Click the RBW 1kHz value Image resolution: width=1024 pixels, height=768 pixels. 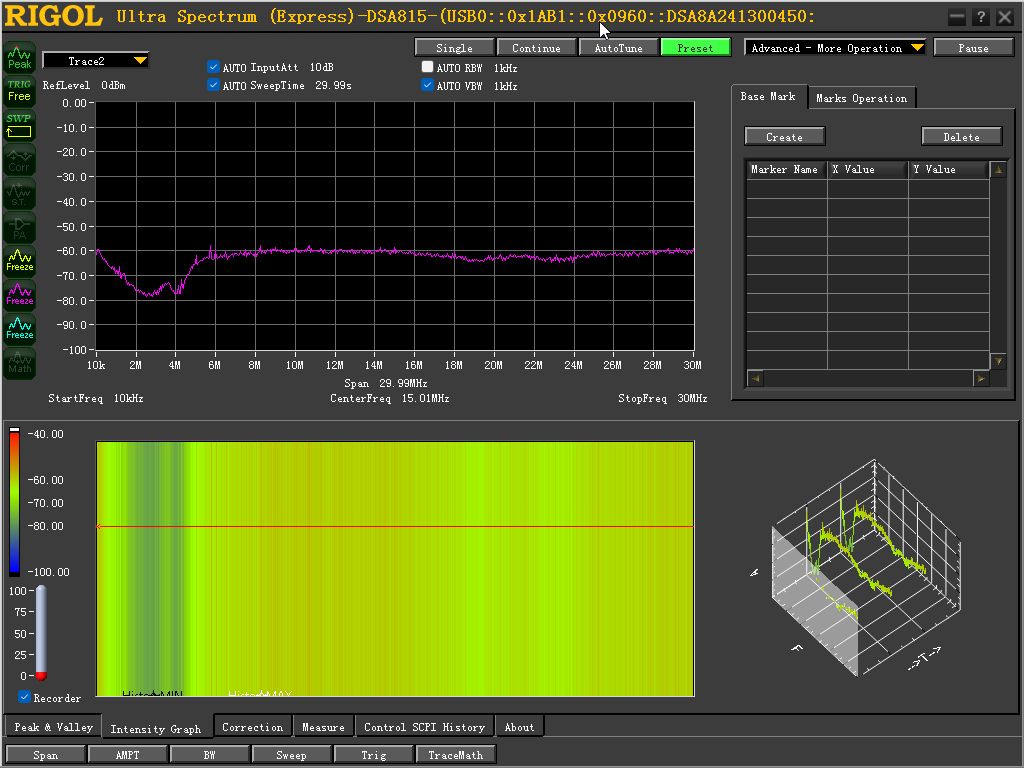tap(505, 68)
